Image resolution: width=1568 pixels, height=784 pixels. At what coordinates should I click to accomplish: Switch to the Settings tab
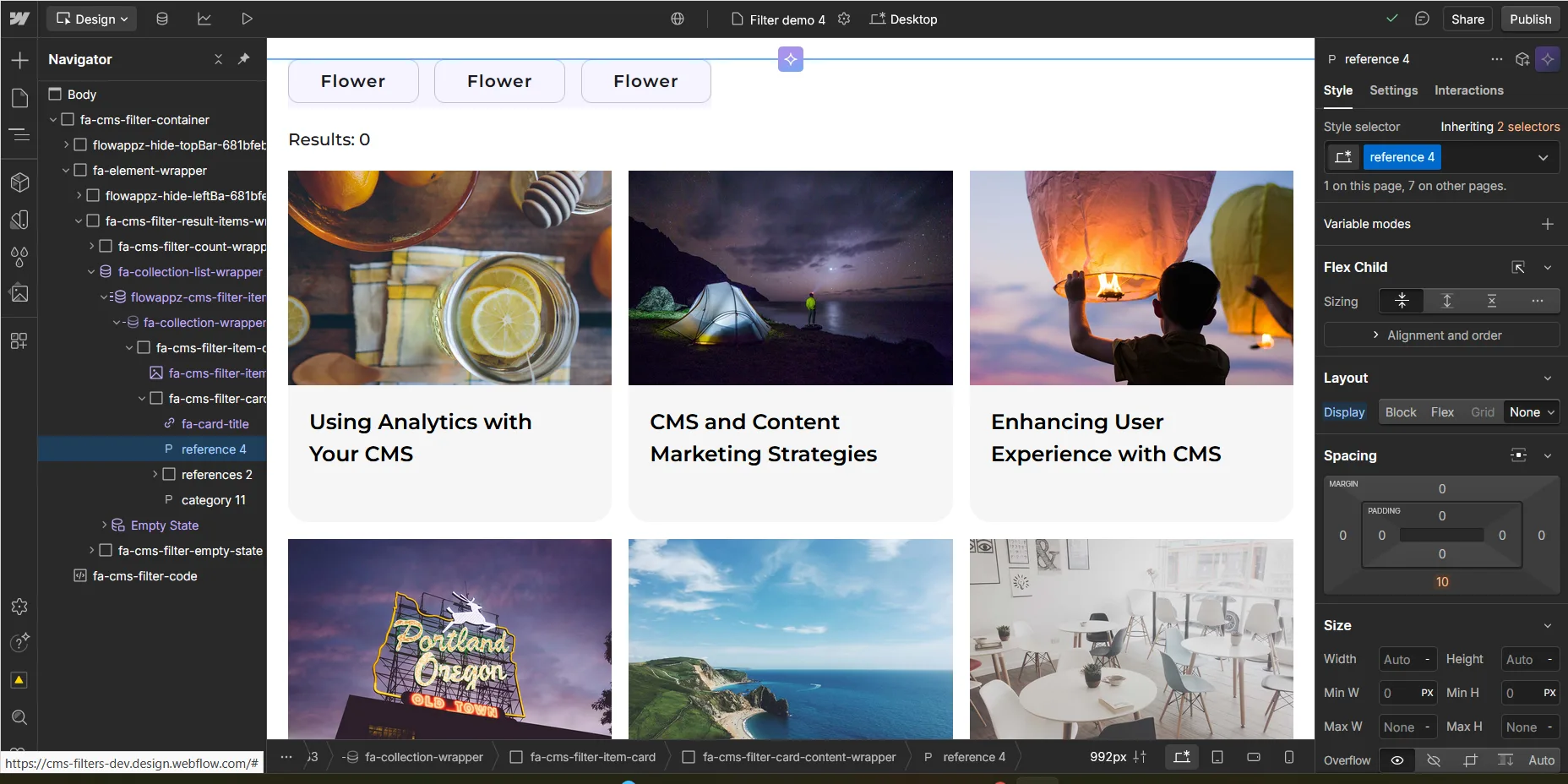(x=1394, y=90)
